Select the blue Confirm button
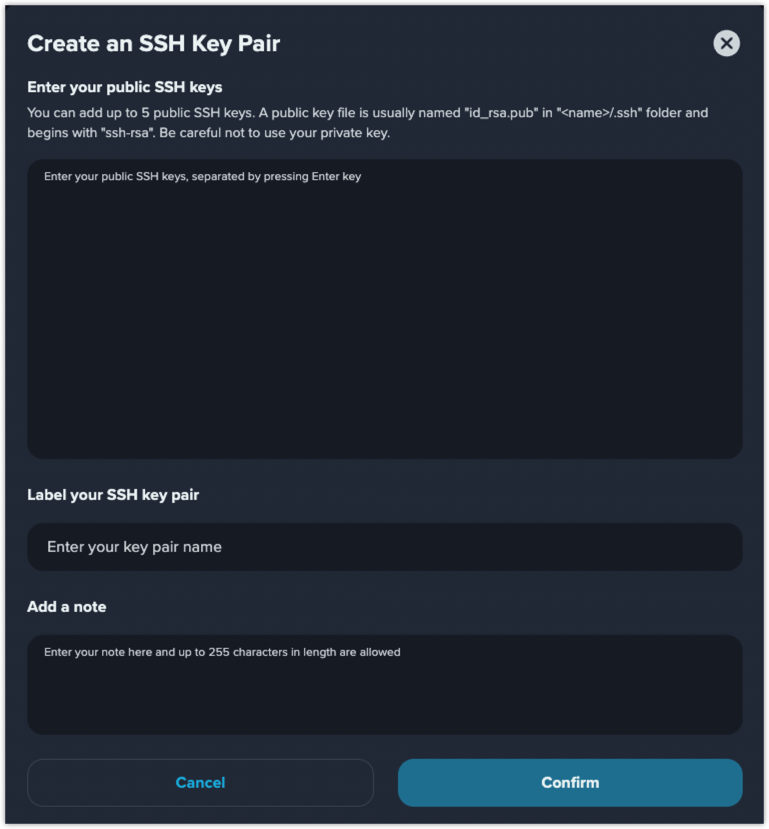This screenshot has height=829, width=769. point(570,782)
